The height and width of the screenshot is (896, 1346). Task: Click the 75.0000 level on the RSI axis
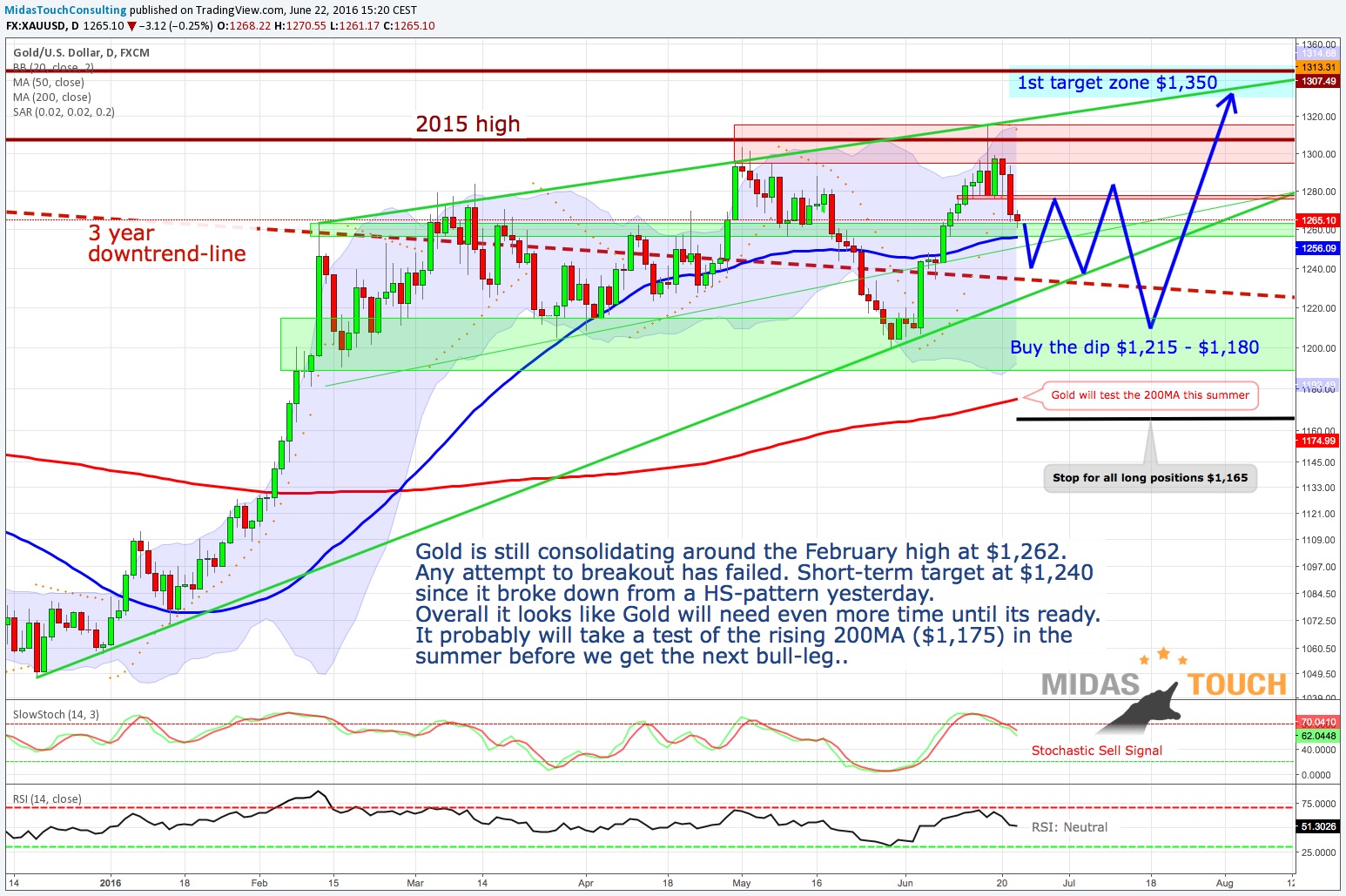tap(1318, 804)
